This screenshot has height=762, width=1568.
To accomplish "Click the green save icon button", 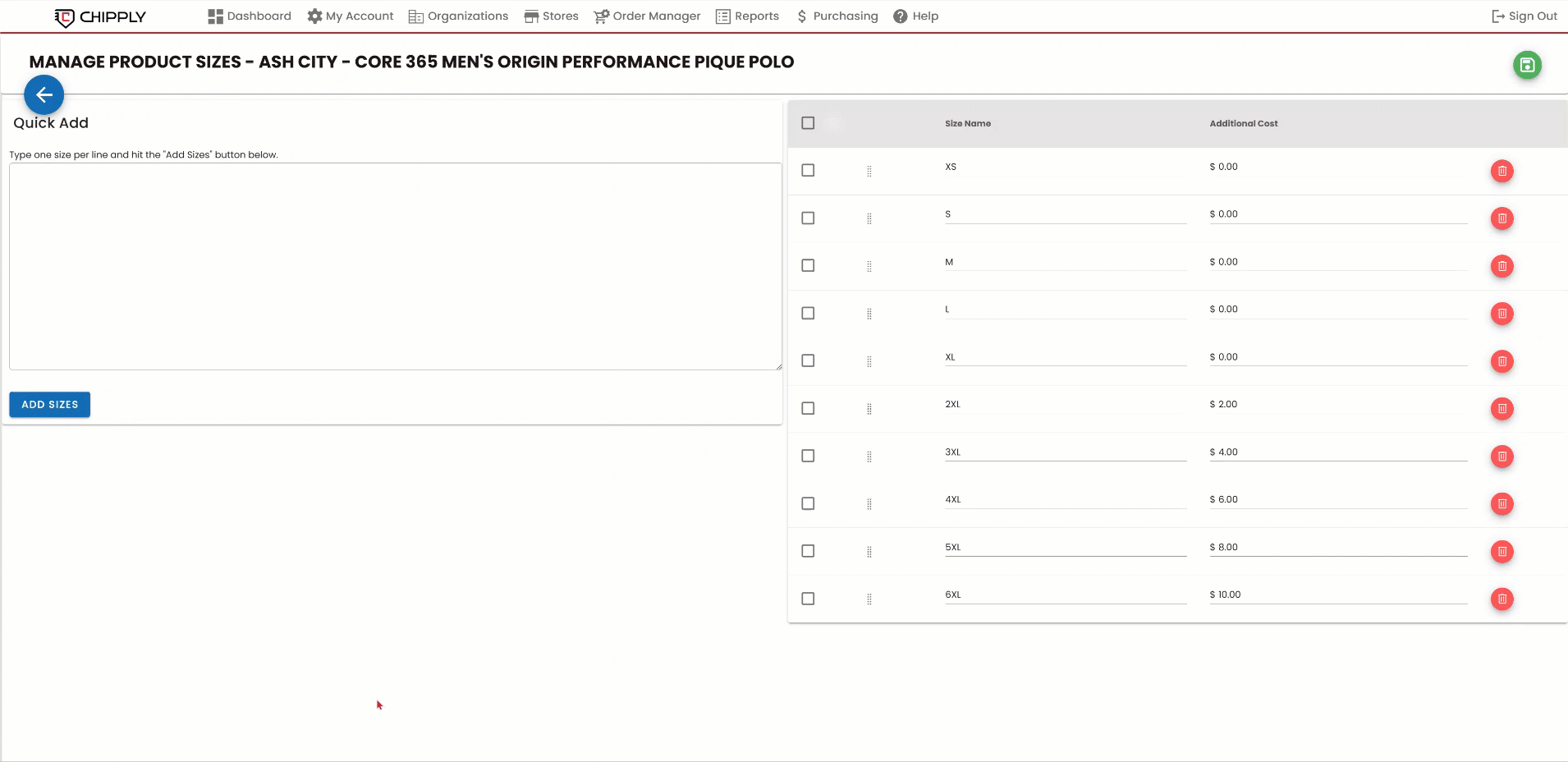I will [1527, 65].
